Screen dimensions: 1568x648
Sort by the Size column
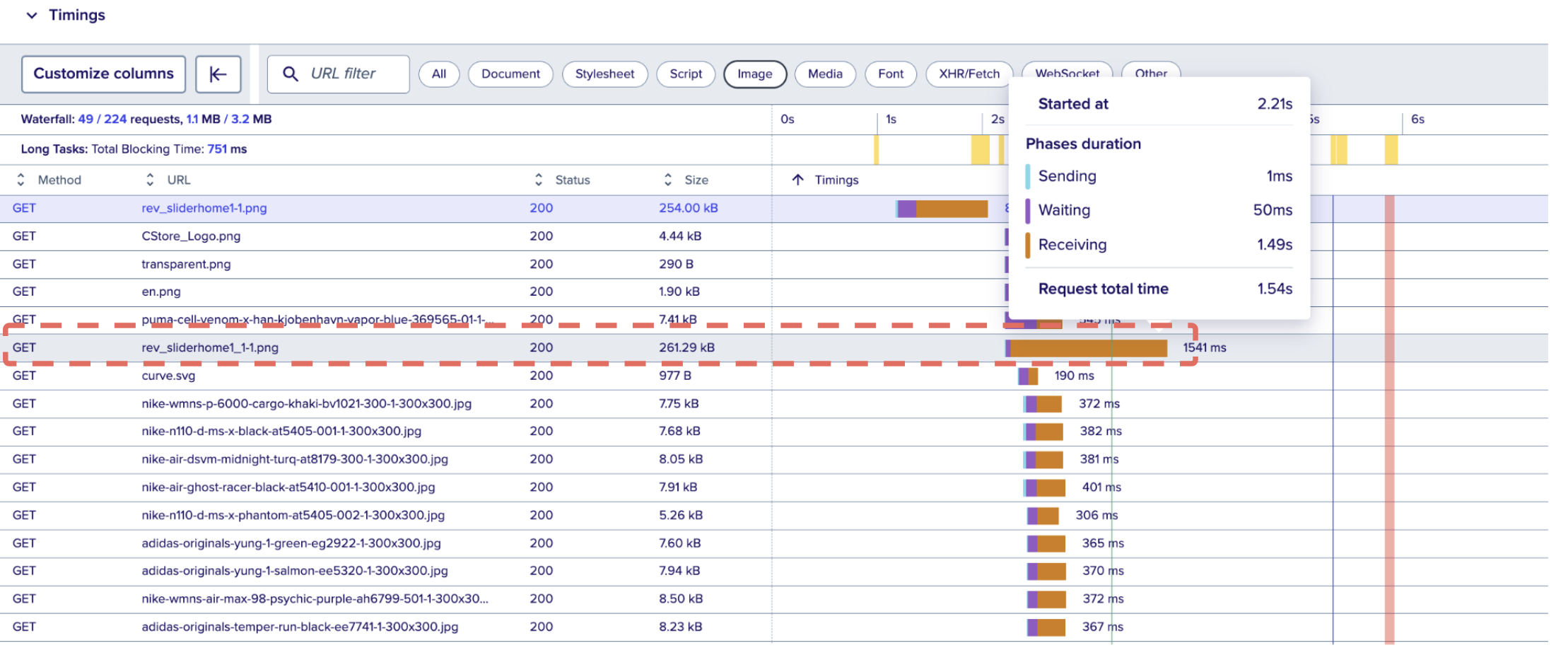click(686, 180)
